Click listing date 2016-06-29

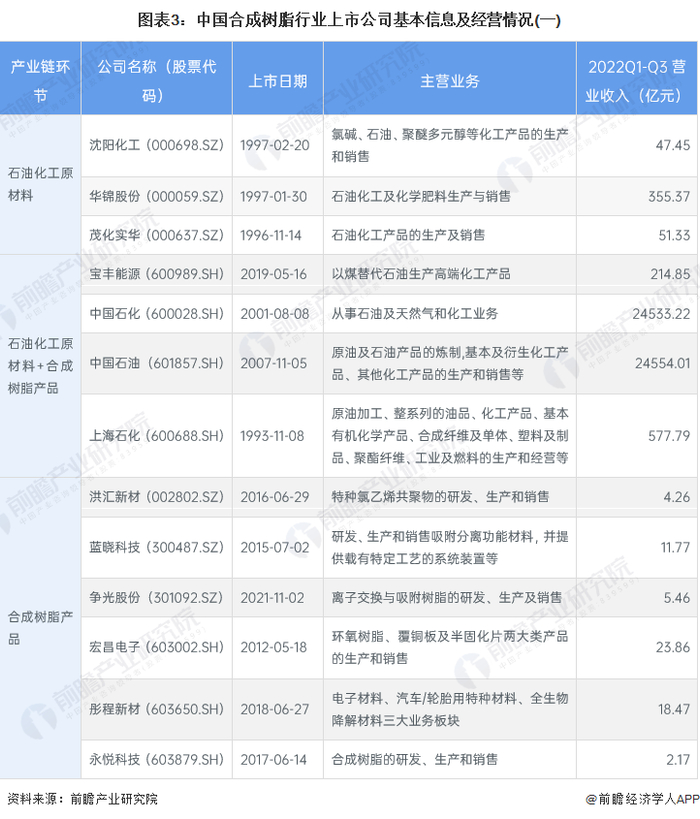pyautogui.click(x=275, y=497)
